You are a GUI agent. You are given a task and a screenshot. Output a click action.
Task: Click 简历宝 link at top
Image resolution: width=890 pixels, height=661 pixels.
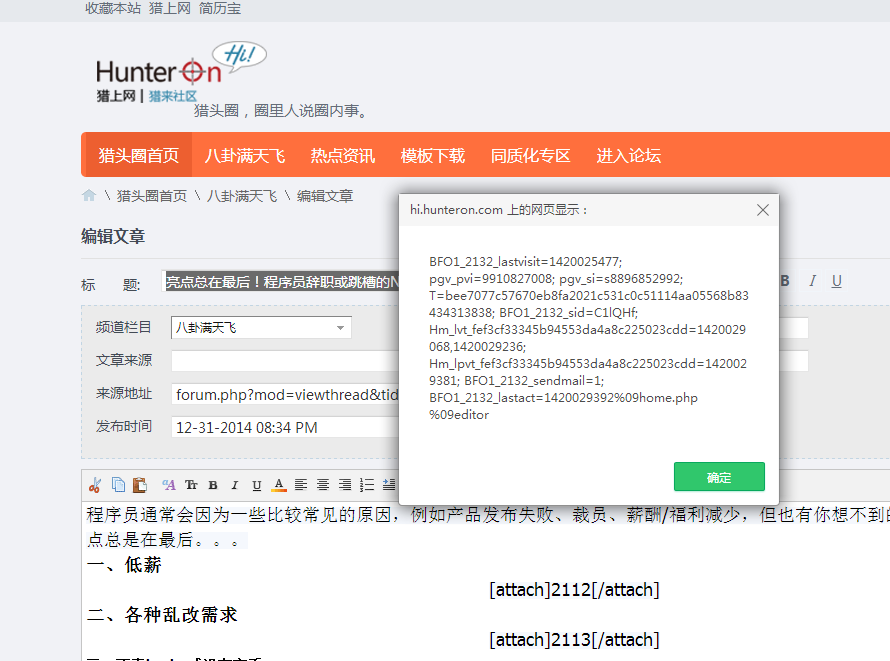(220, 8)
